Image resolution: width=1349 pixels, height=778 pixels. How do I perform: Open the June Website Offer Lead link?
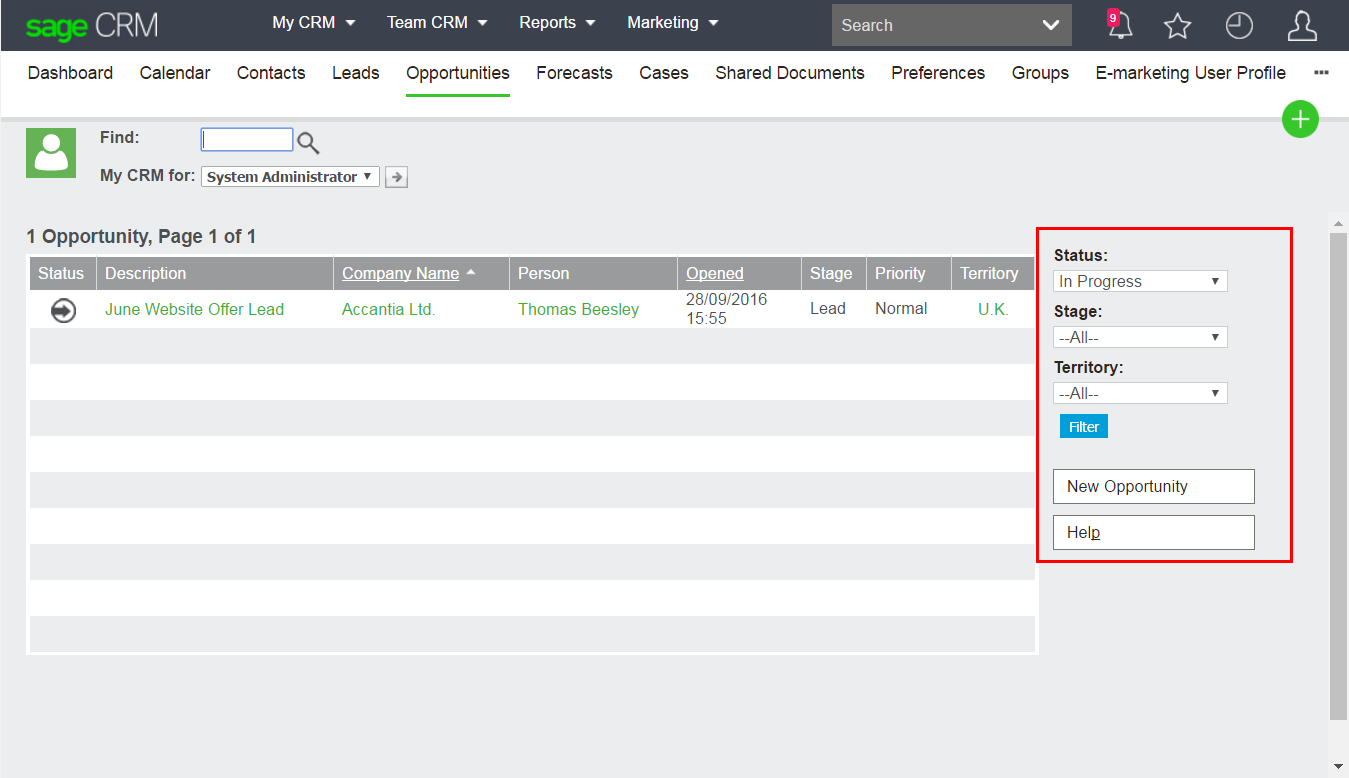coord(194,310)
